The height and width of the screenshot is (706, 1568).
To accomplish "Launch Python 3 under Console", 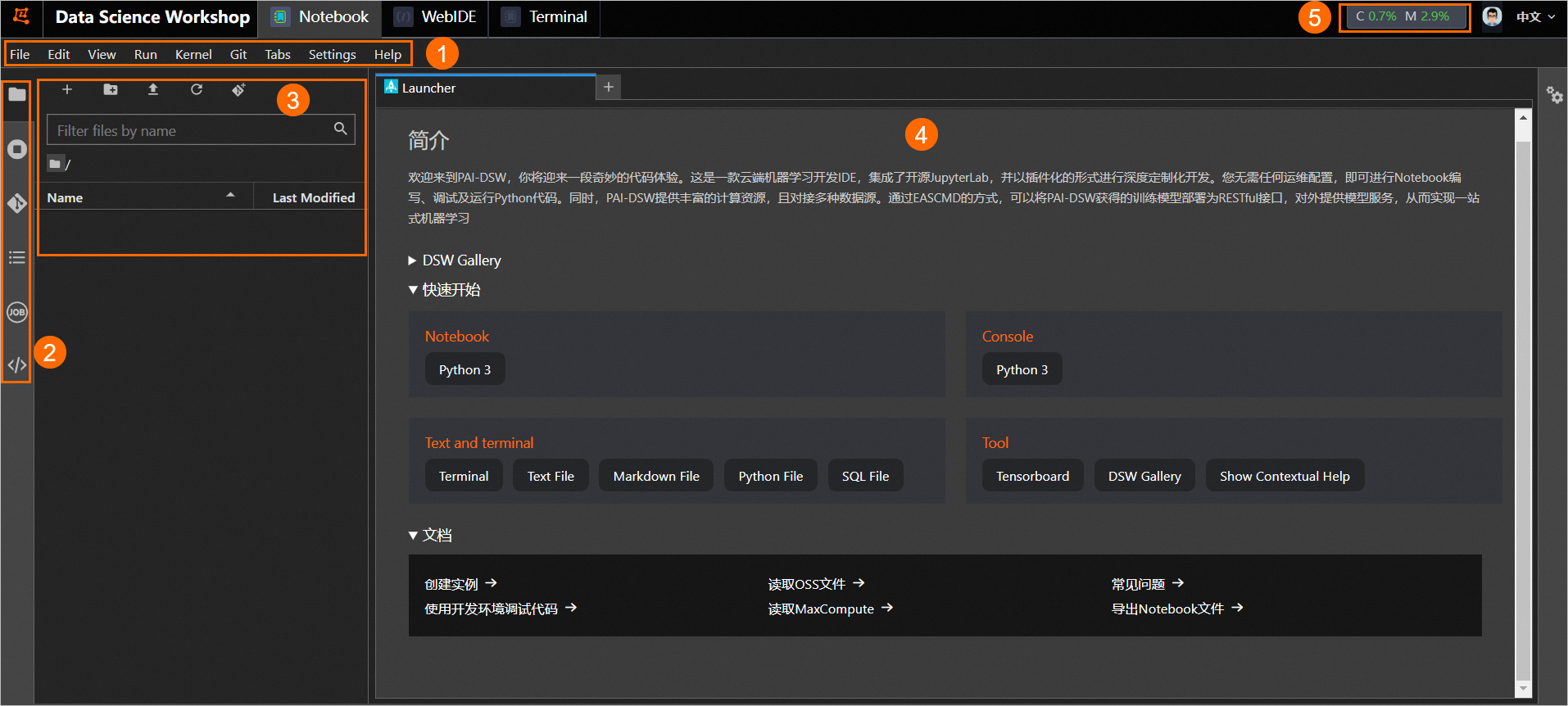I will [1022, 369].
